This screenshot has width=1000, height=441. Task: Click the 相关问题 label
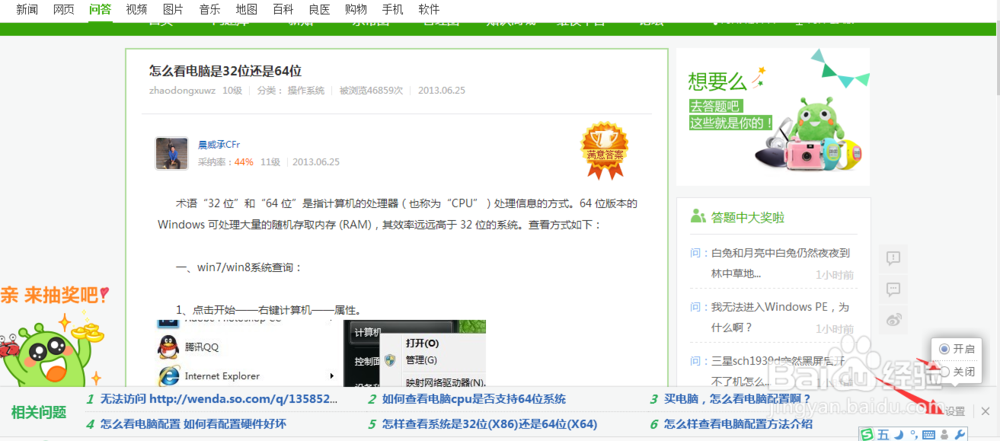click(39, 412)
